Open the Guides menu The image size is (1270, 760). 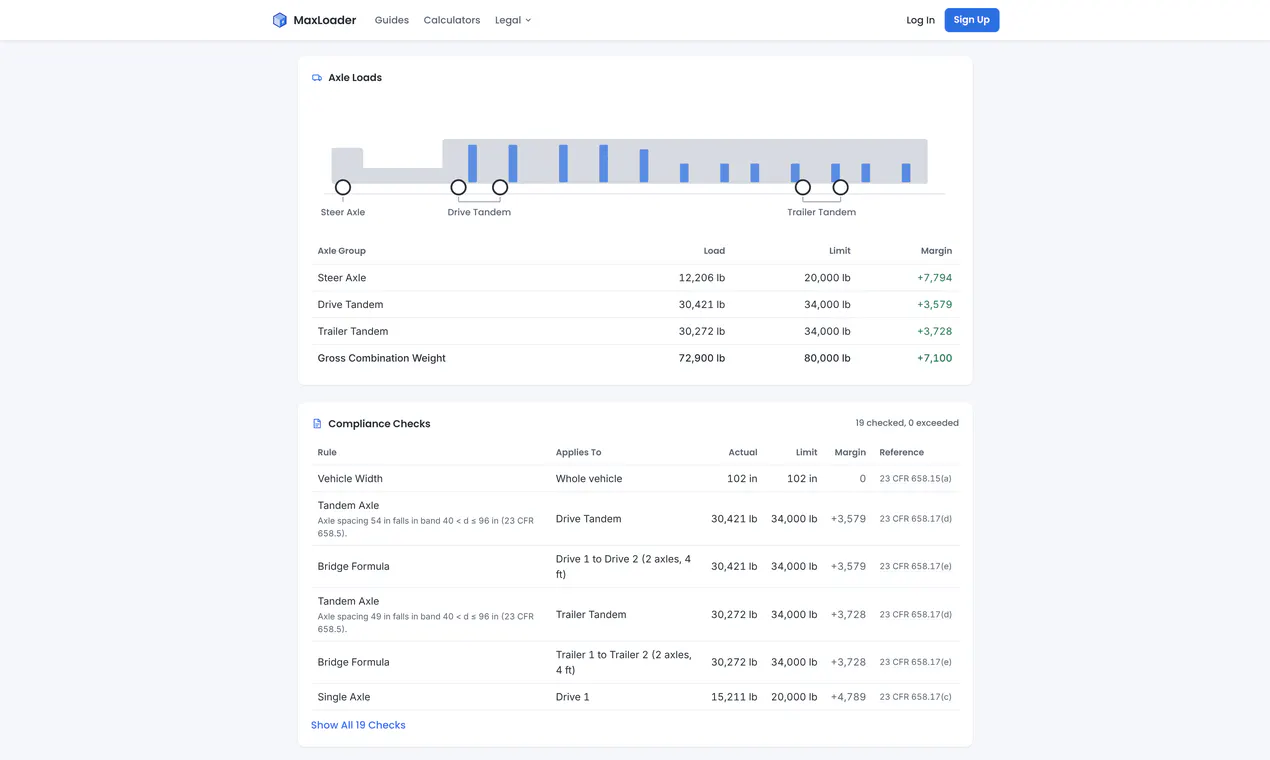392,20
